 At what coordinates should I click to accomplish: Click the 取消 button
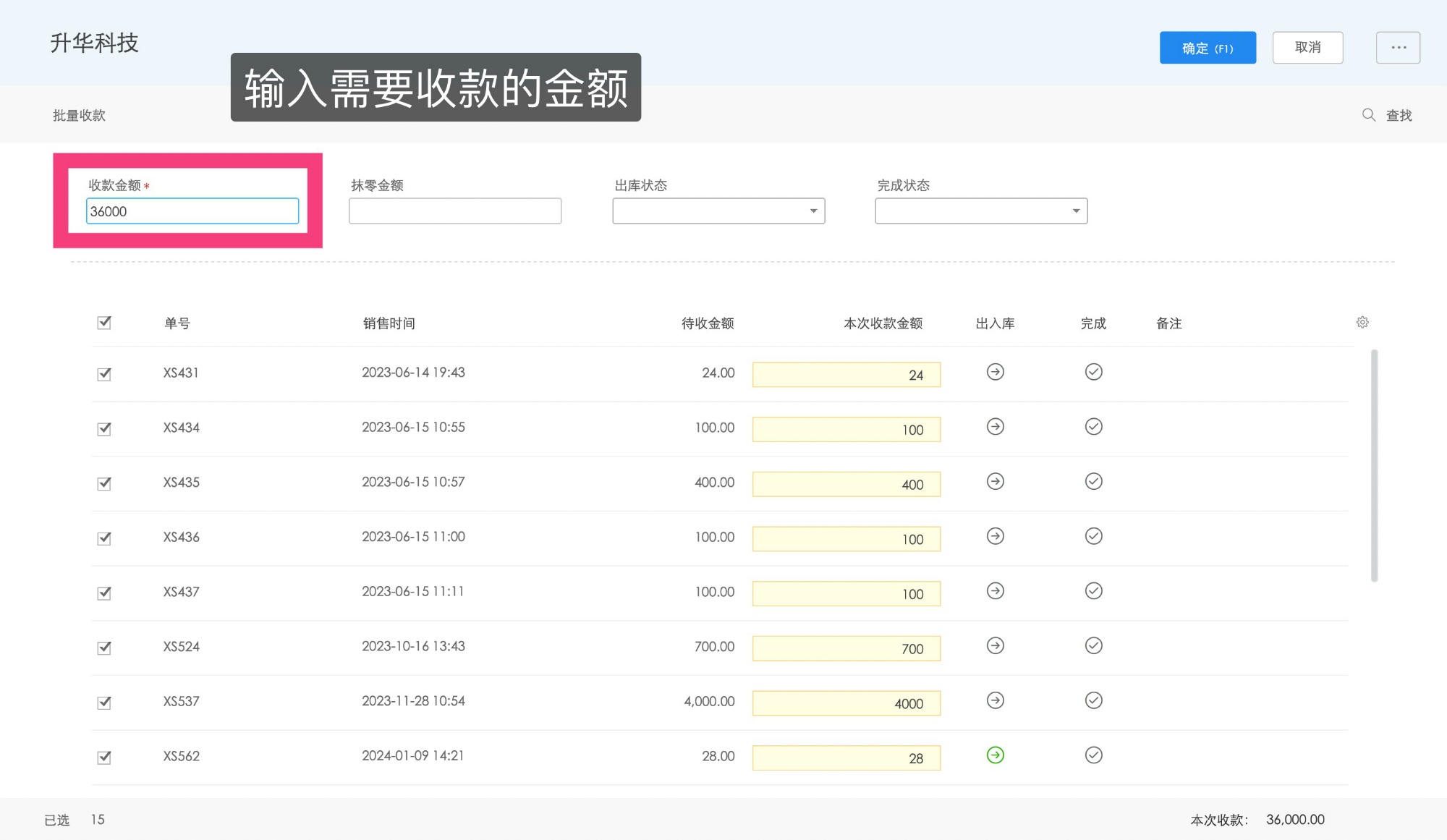pyautogui.click(x=1307, y=47)
